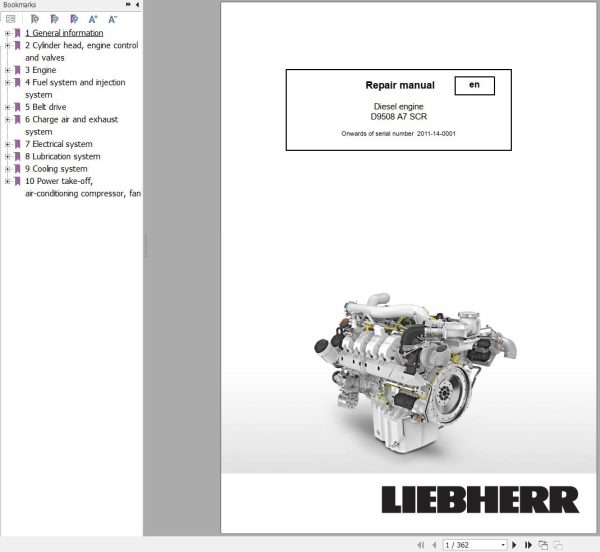
Task: Open bookmark 5 Belt drive
Action: pos(46,107)
